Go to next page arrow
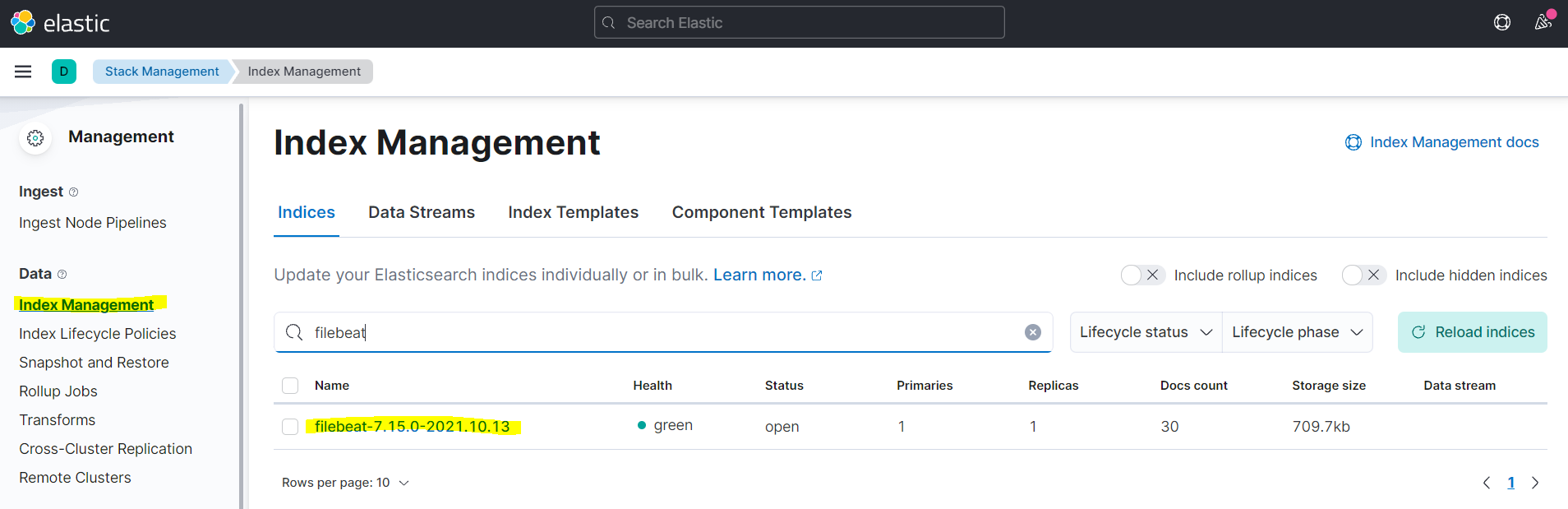The image size is (1568, 509). (1535, 483)
